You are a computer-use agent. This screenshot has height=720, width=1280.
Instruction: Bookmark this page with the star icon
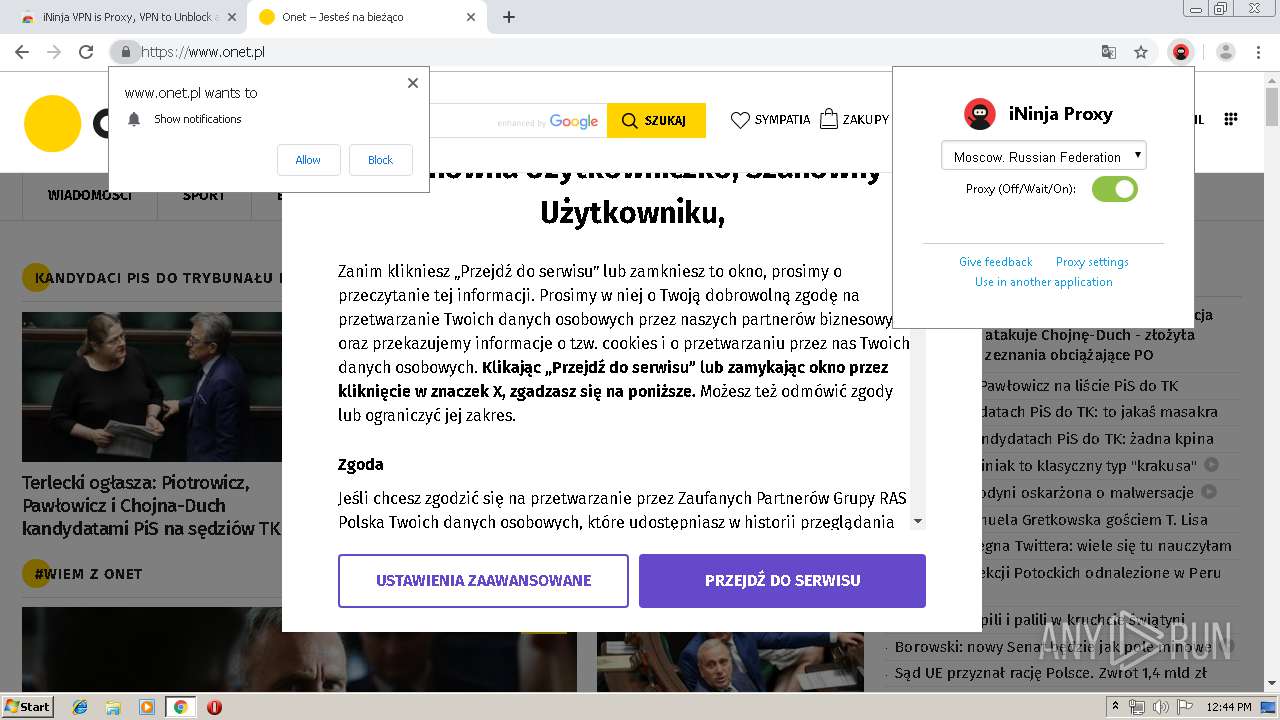1141,52
